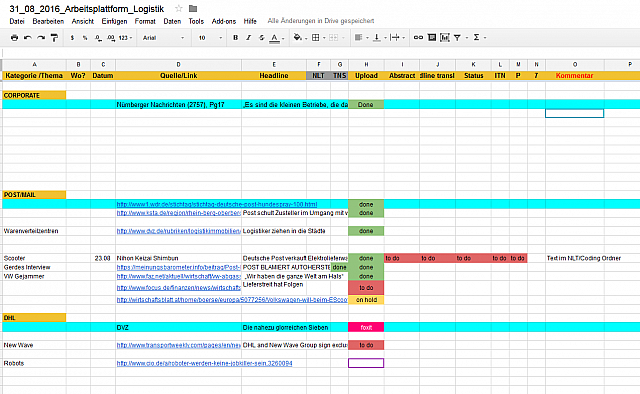
Task: Open the text color picker
Action: (x=276, y=38)
